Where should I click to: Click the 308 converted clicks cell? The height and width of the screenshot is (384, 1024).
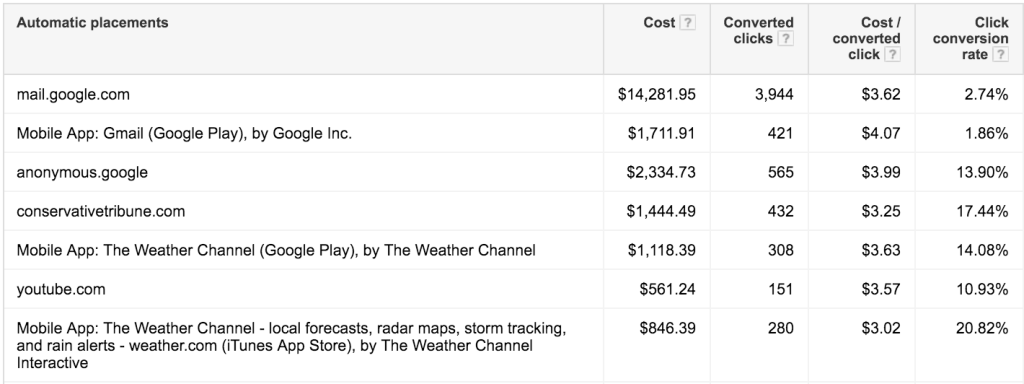click(x=780, y=250)
